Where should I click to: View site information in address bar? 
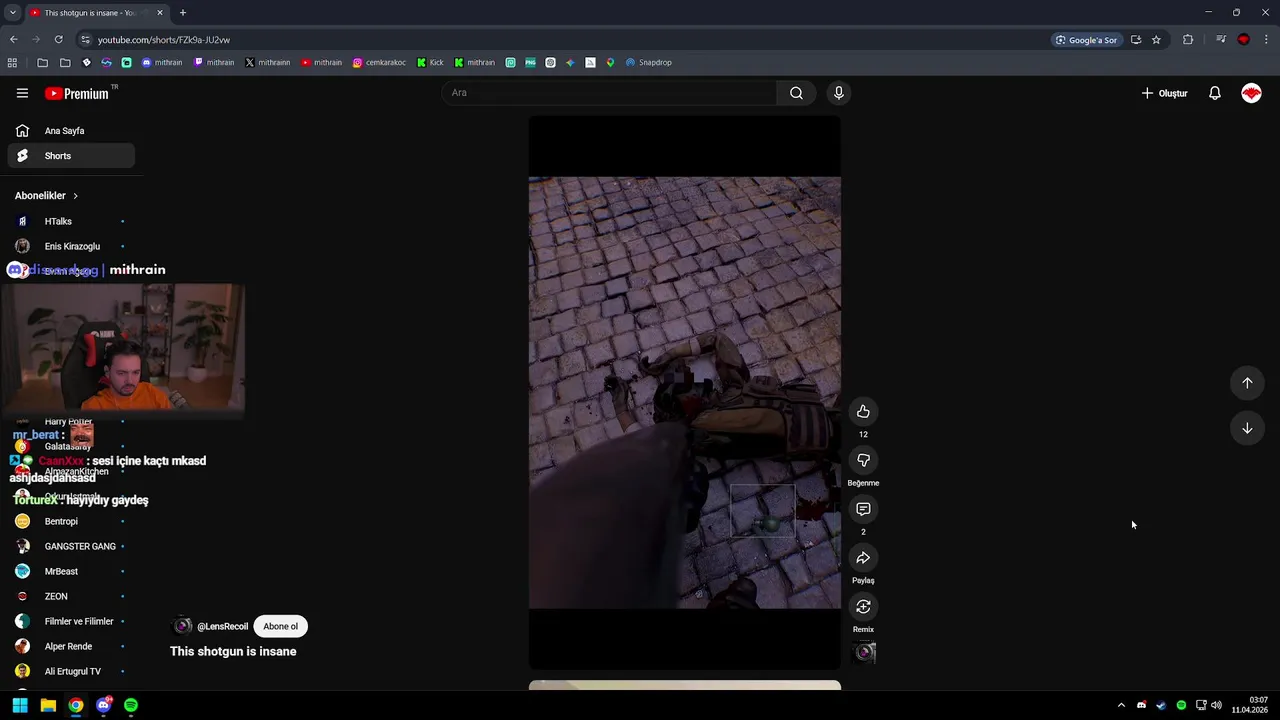pyautogui.click(x=85, y=40)
